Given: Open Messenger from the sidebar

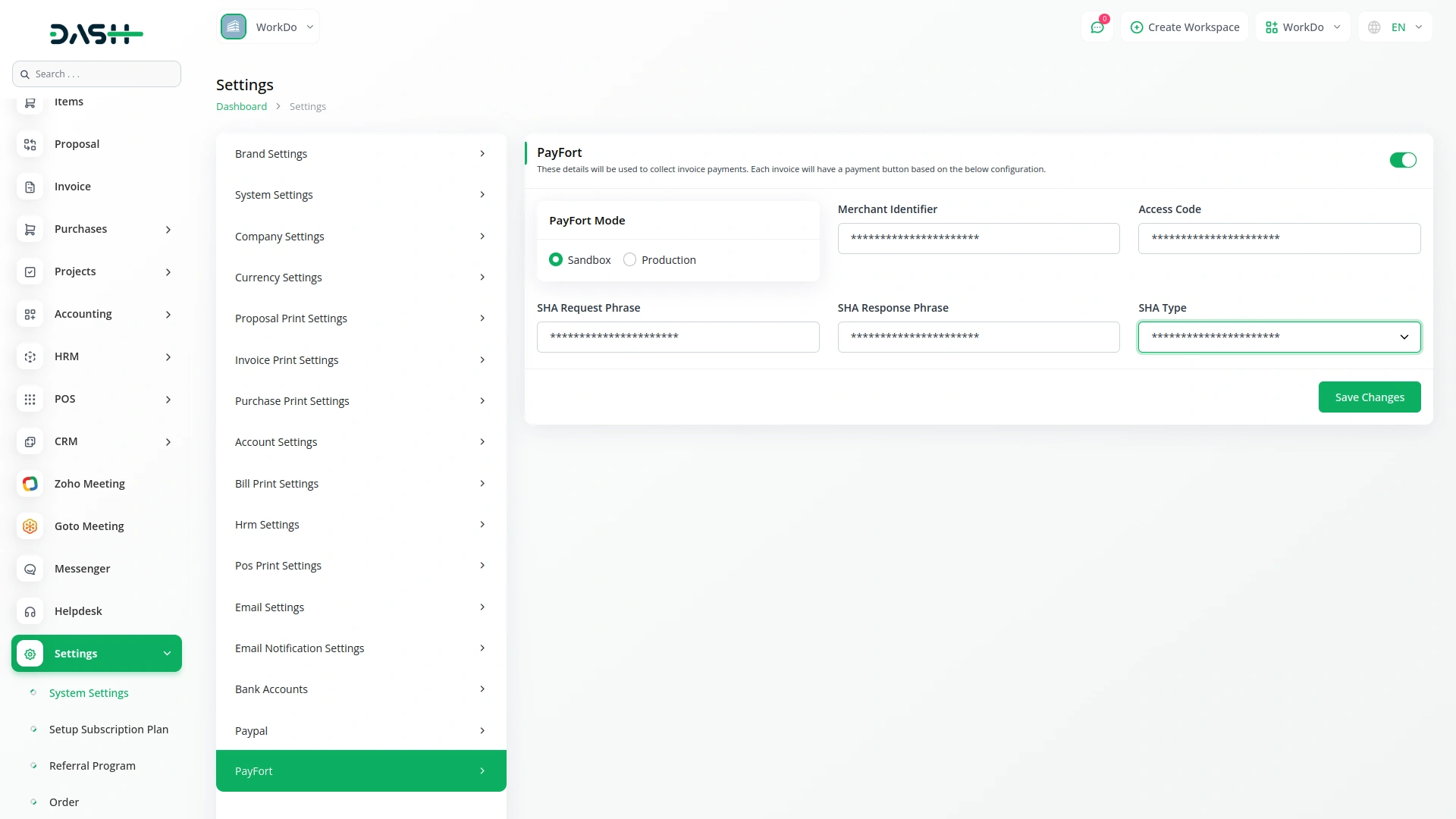Looking at the screenshot, I should [30, 569].
